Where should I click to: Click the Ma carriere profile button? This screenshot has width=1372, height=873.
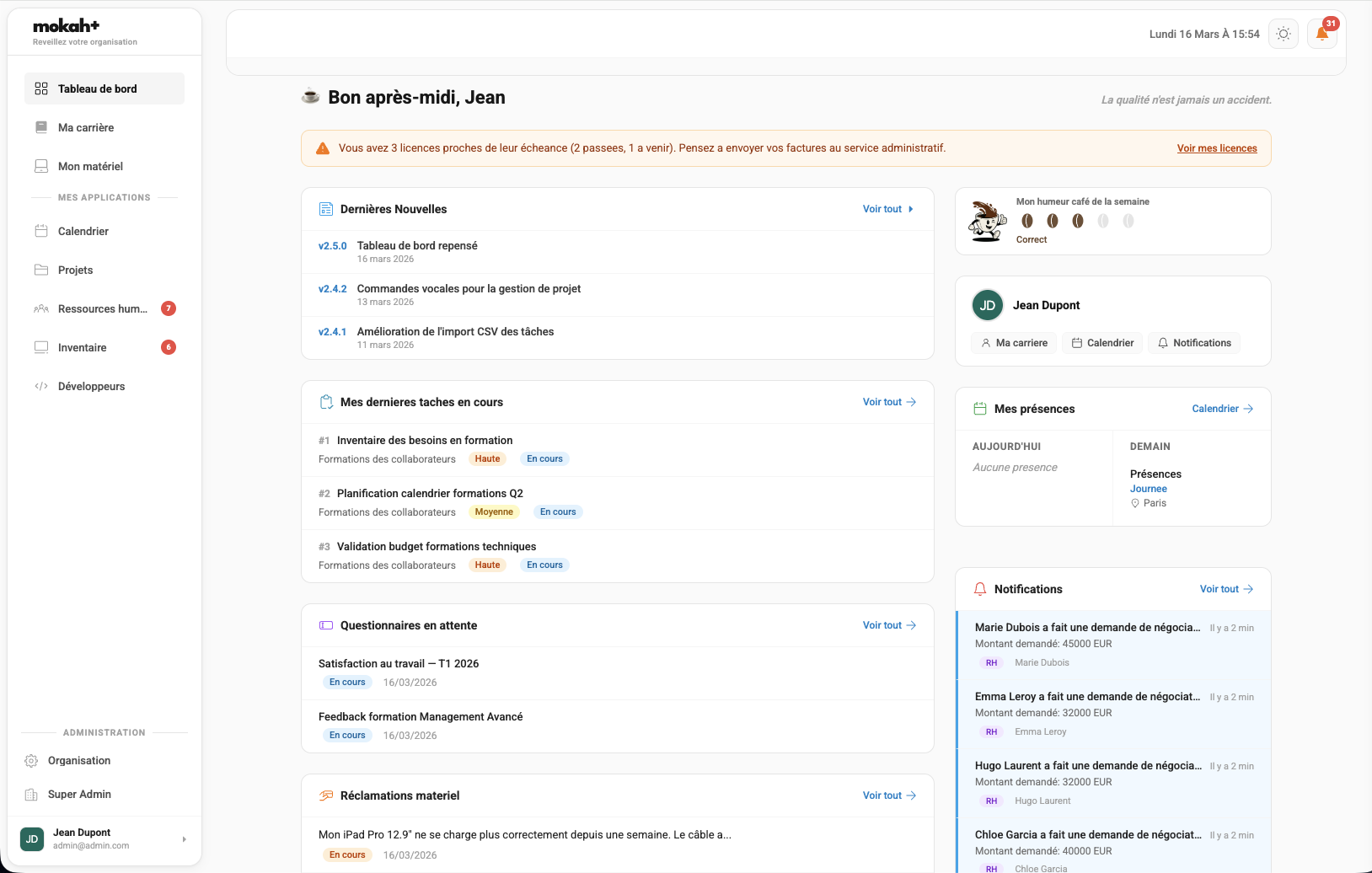click(1014, 343)
